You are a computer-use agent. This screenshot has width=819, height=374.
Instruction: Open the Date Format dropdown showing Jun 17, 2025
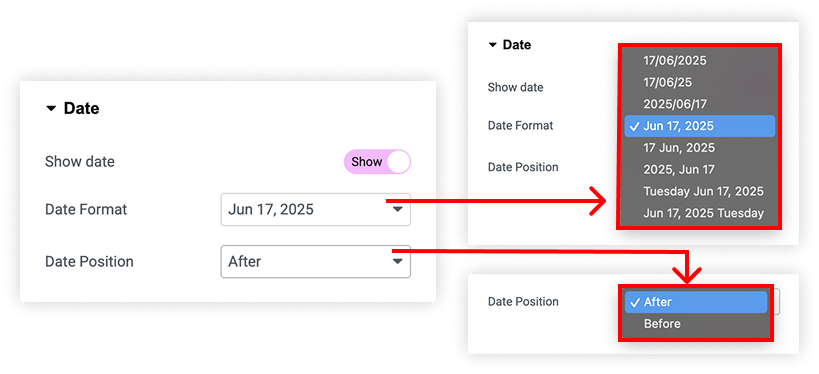point(315,209)
